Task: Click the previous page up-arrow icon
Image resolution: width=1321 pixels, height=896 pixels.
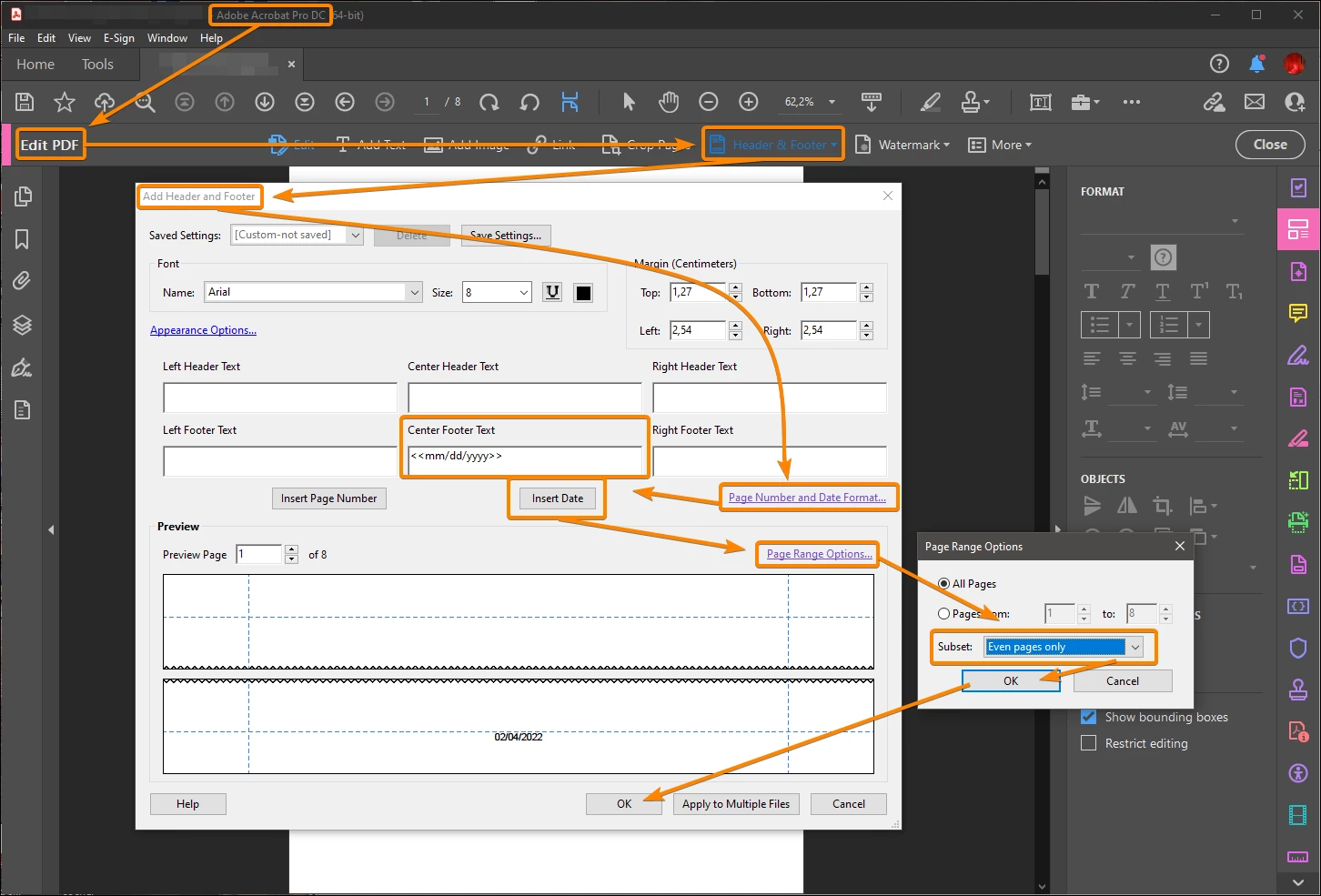Action: tap(225, 102)
